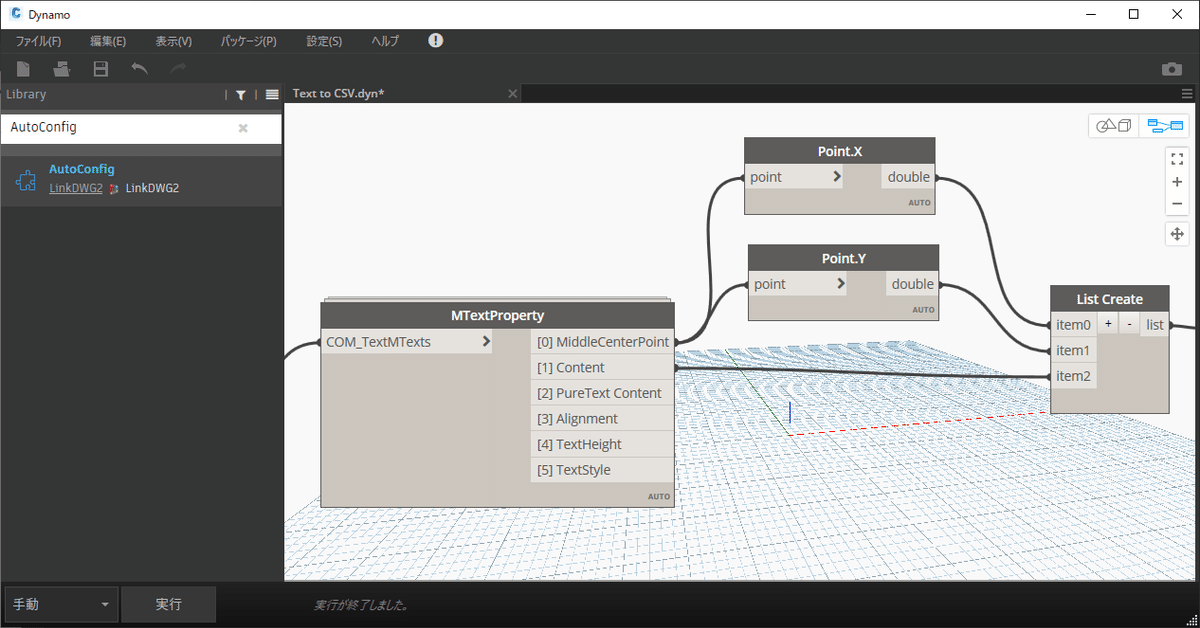Click the 実行 run button

(x=169, y=605)
